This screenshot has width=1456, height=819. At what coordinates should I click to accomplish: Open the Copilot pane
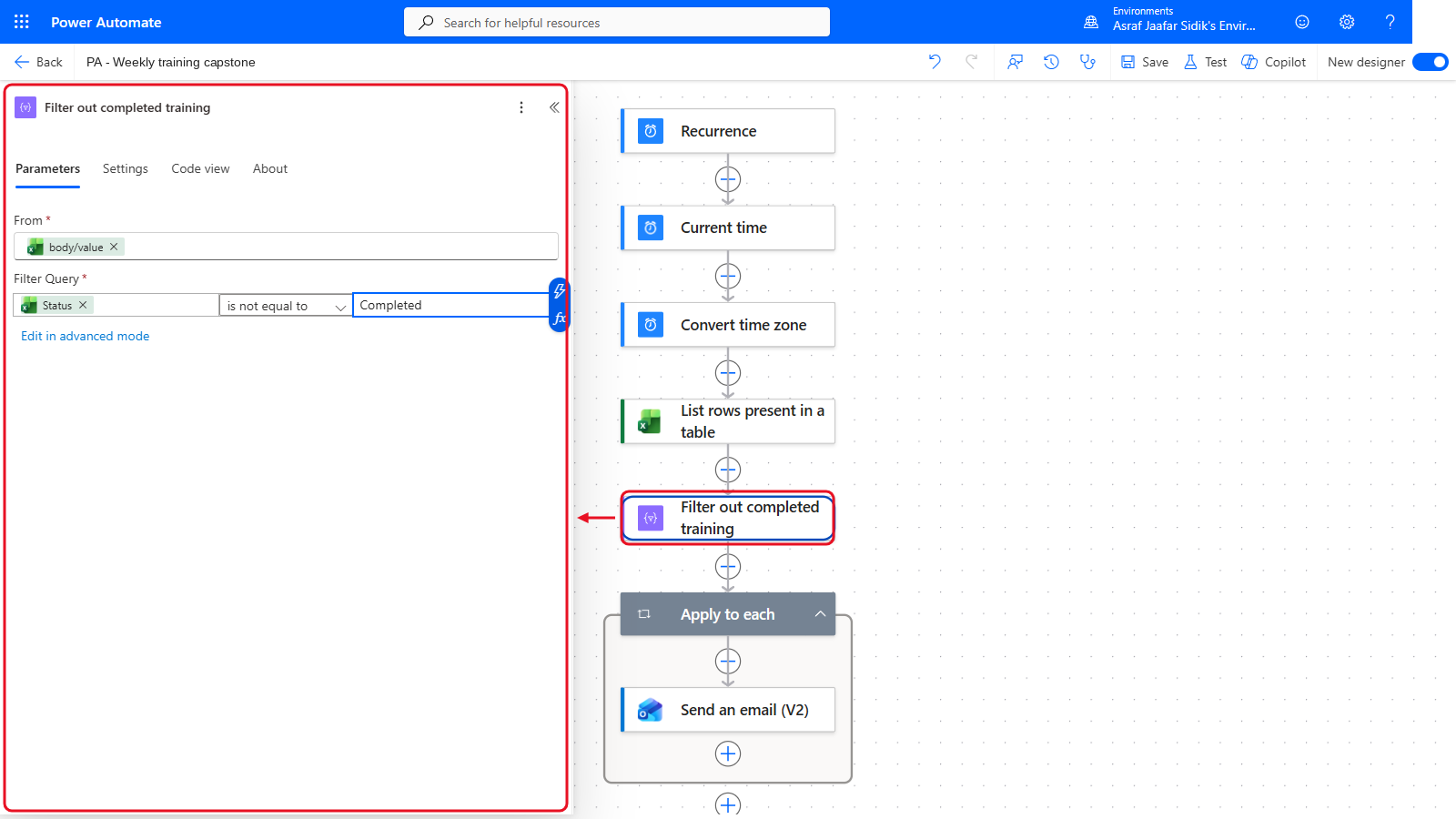[x=1274, y=62]
